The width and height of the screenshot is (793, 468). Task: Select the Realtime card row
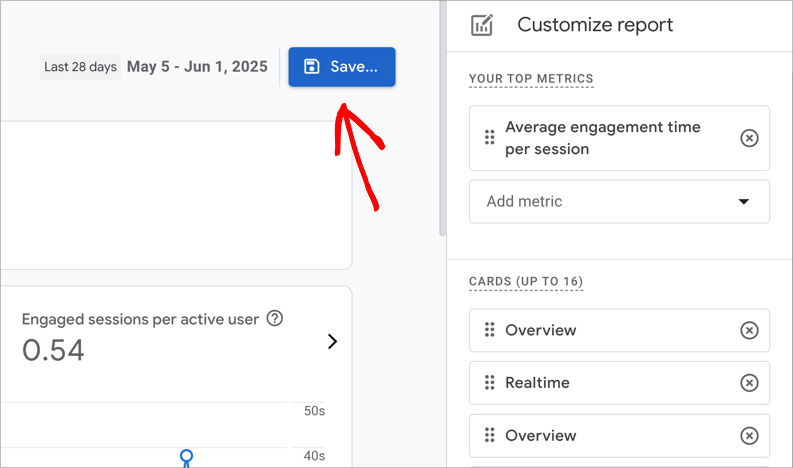619,382
